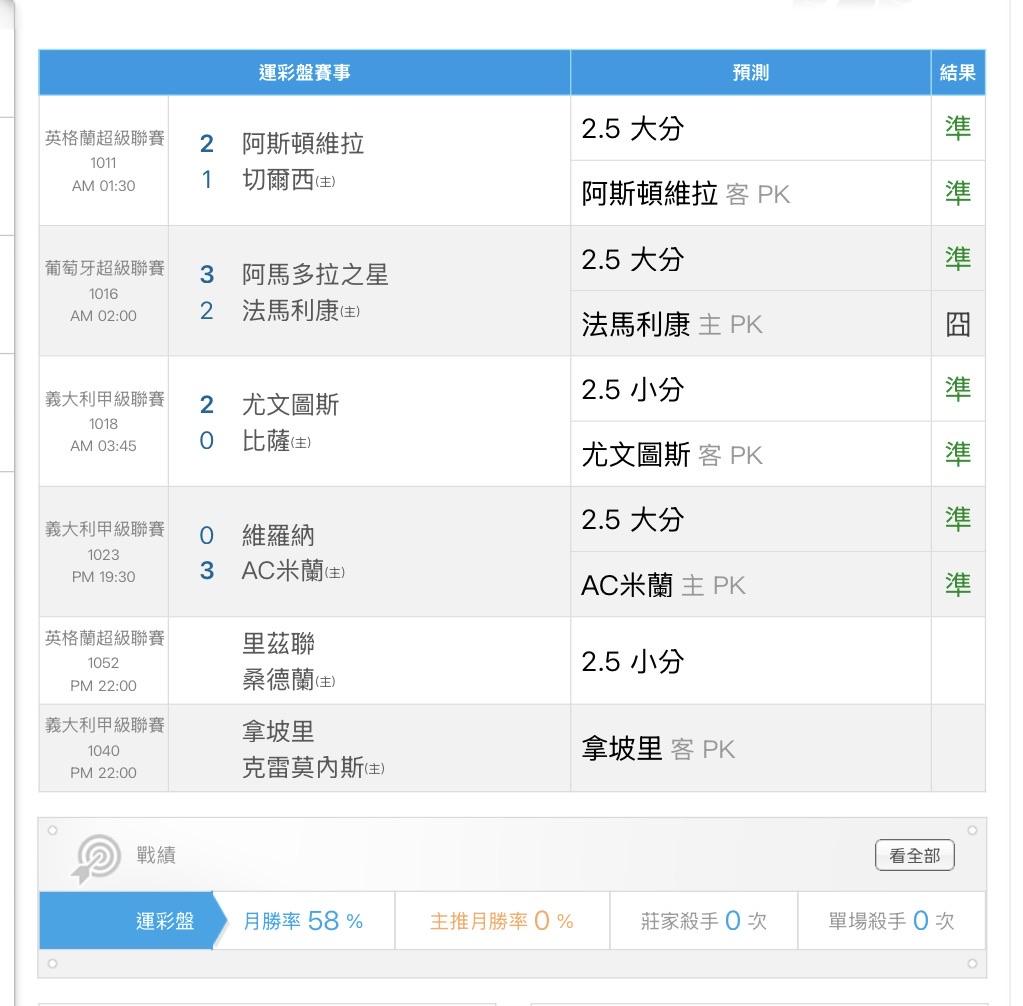
Task: Click the 尤文圖斯 team name in the match column
Action: 290,405
